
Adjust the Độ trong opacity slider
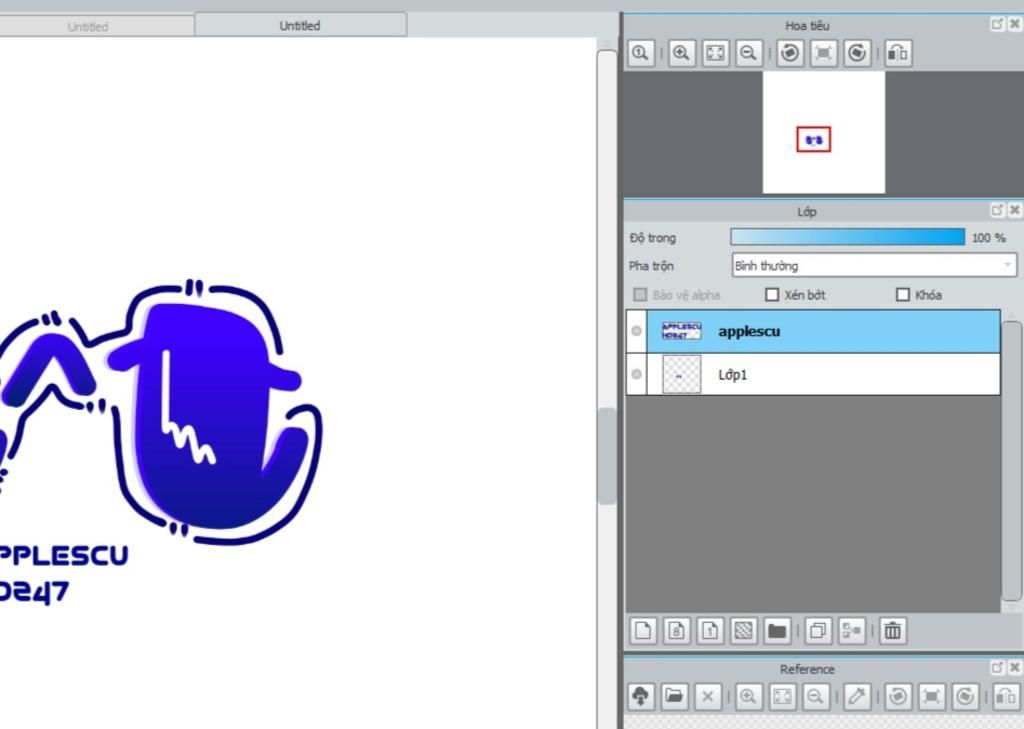pyautogui.click(x=847, y=237)
